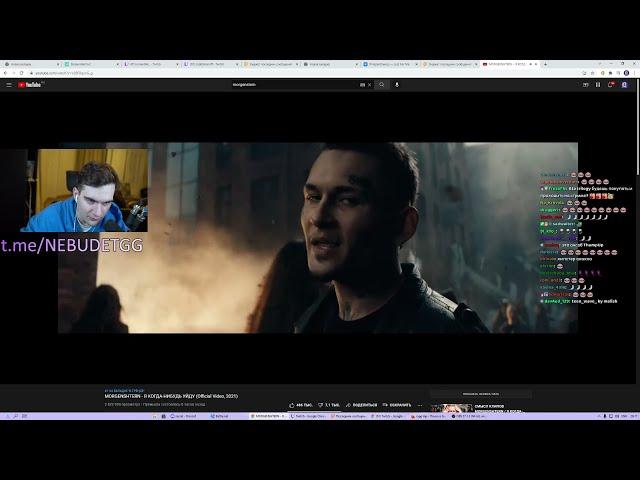Start voice search with microphone icon

click(x=397, y=85)
